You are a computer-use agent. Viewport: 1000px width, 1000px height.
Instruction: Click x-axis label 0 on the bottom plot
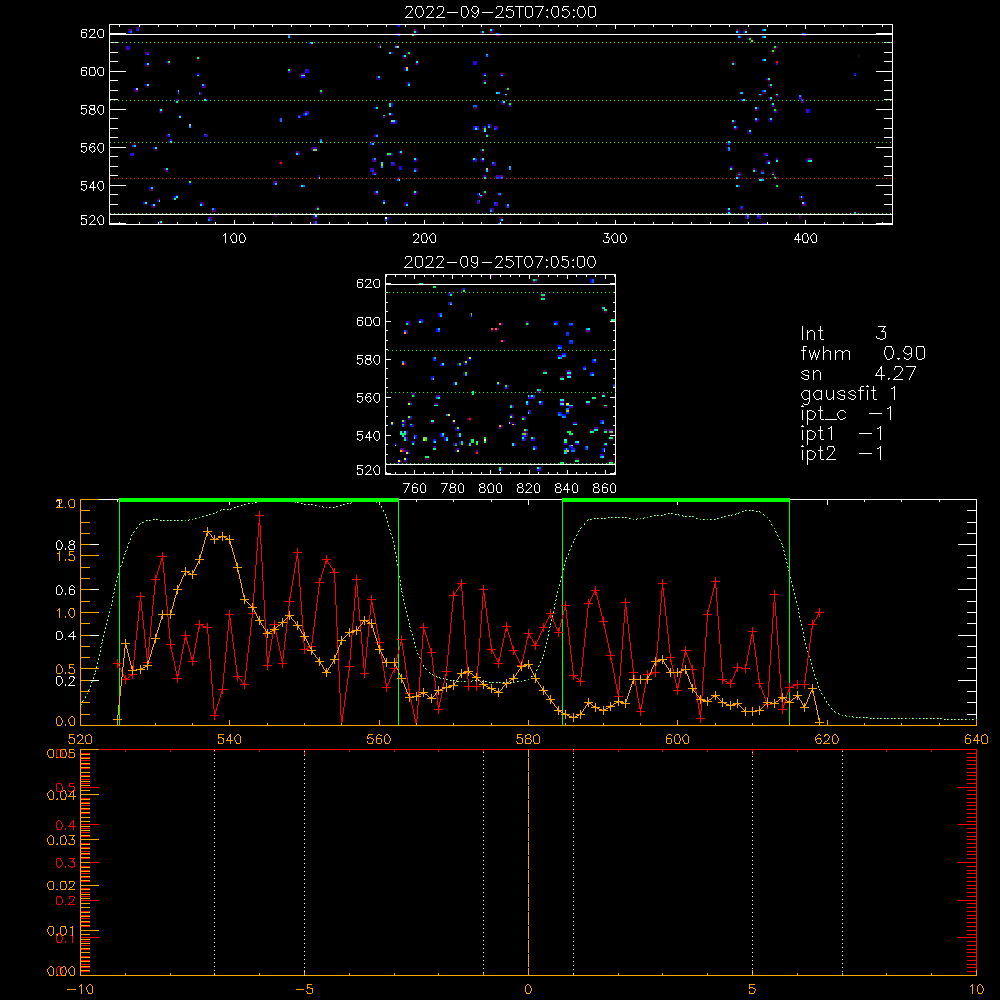(528, 990)
